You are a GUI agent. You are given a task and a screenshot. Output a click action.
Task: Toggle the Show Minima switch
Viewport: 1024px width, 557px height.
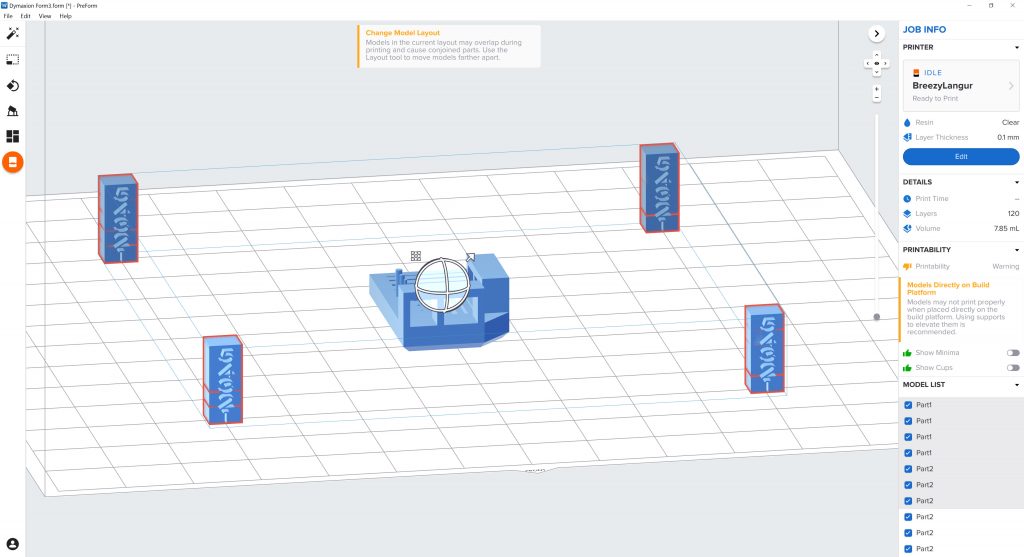[1012, 353]
